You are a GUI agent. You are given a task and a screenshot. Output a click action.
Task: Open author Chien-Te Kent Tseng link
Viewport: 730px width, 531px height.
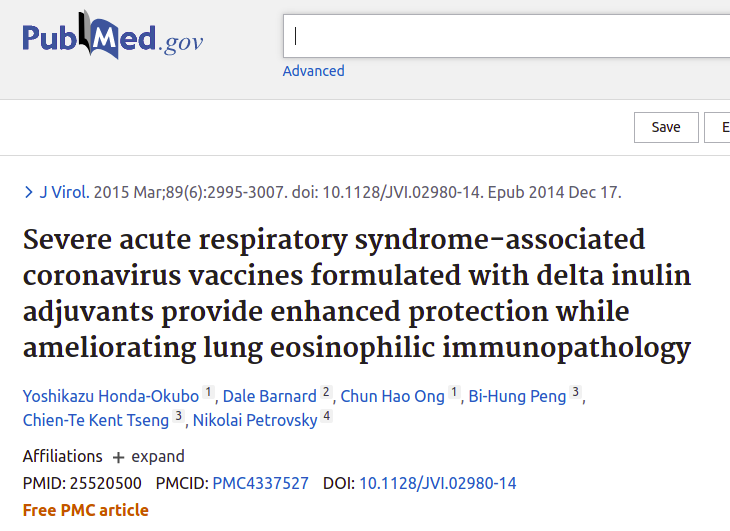coord(96,420)
